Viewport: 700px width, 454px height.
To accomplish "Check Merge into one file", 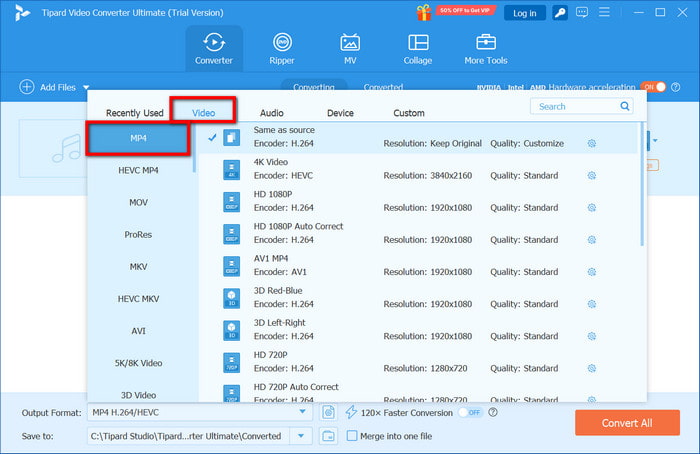I will coord(352,436).
